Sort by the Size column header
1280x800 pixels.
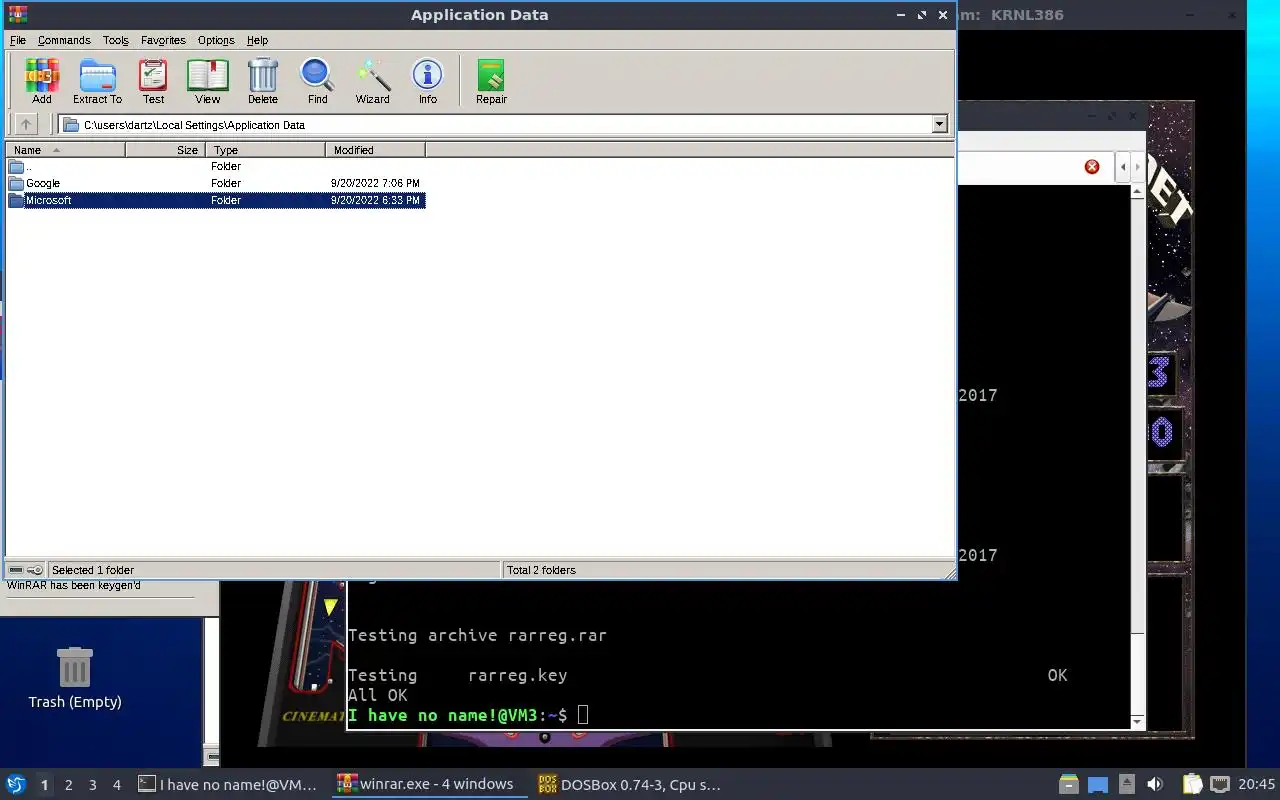click(x=165, y=150)
